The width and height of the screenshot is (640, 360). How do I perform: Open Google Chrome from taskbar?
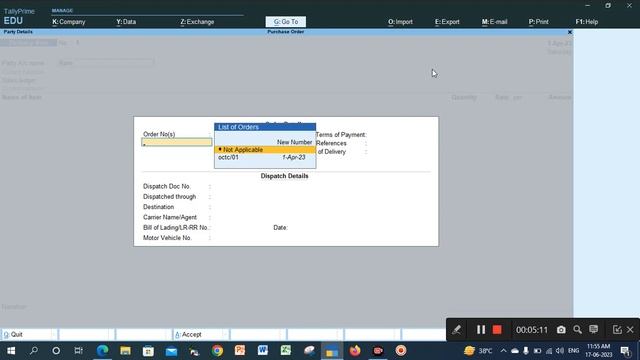pyautogui.click(x=217, y=351)
